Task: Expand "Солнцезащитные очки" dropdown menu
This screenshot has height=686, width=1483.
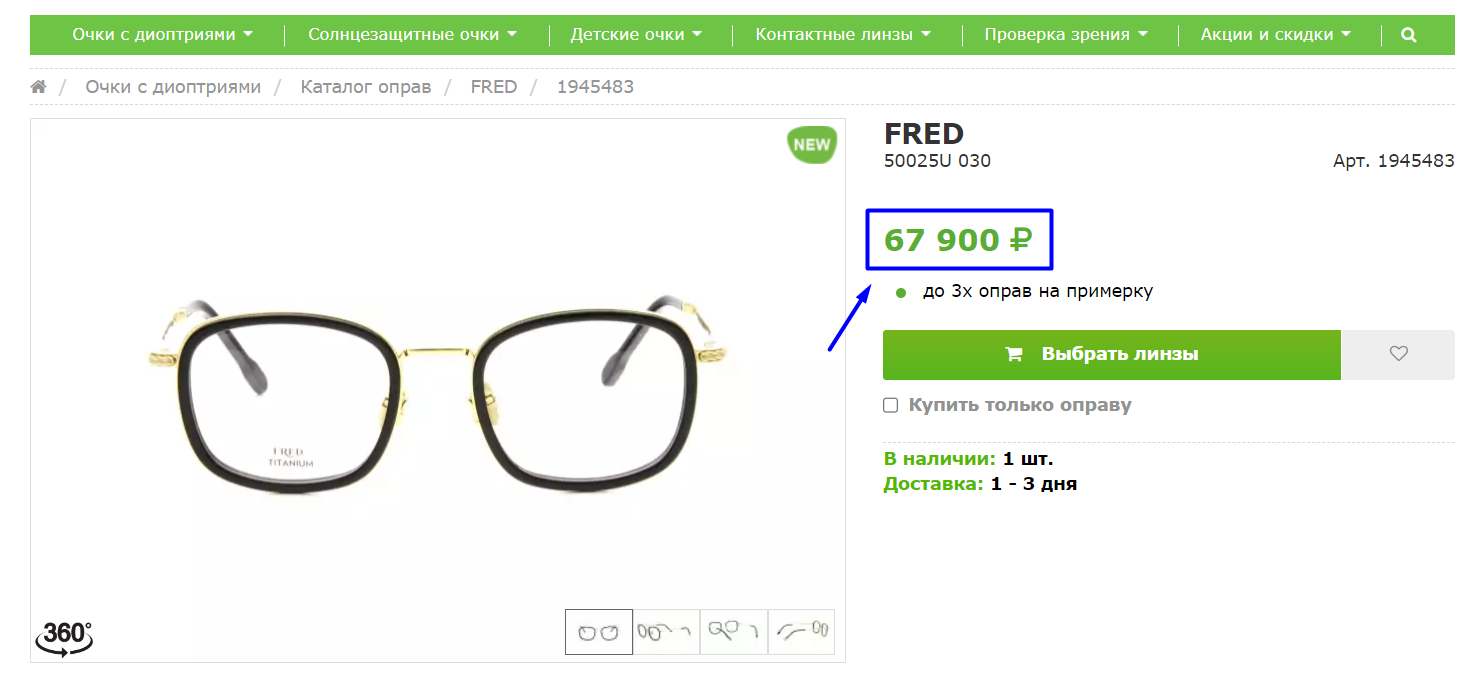Action: 412,35
